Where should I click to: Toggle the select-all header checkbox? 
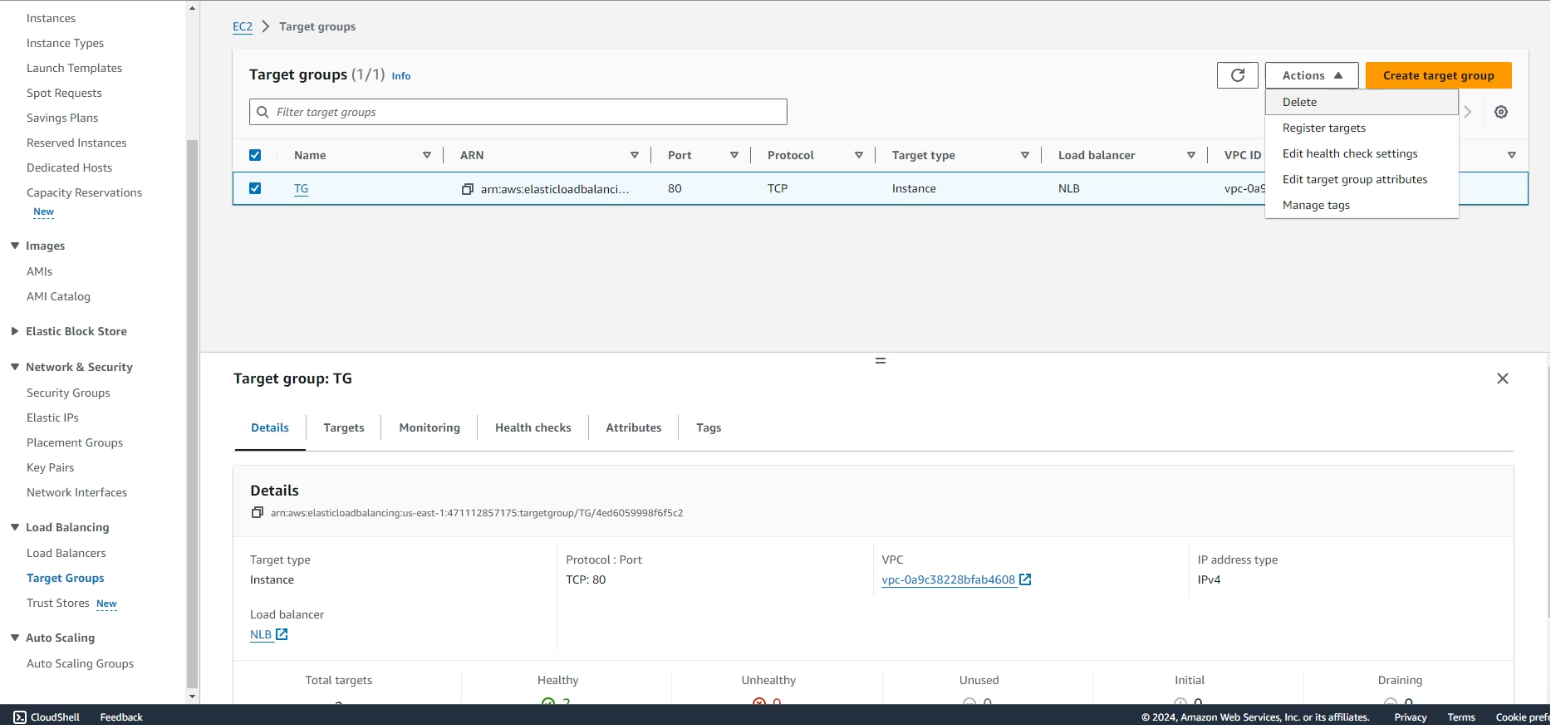coord(255,155)
